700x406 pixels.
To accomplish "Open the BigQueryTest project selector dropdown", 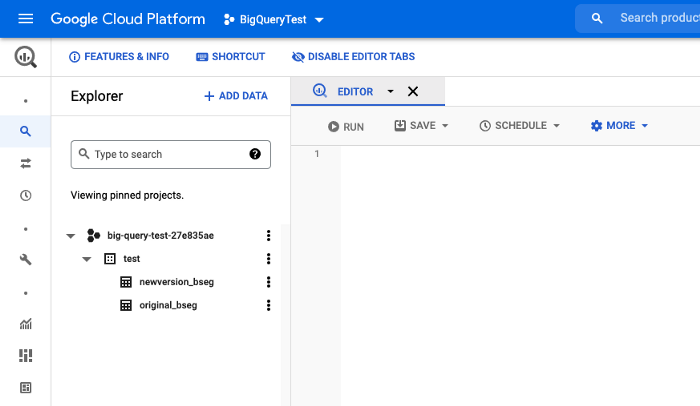I will (x=274, y=19).
